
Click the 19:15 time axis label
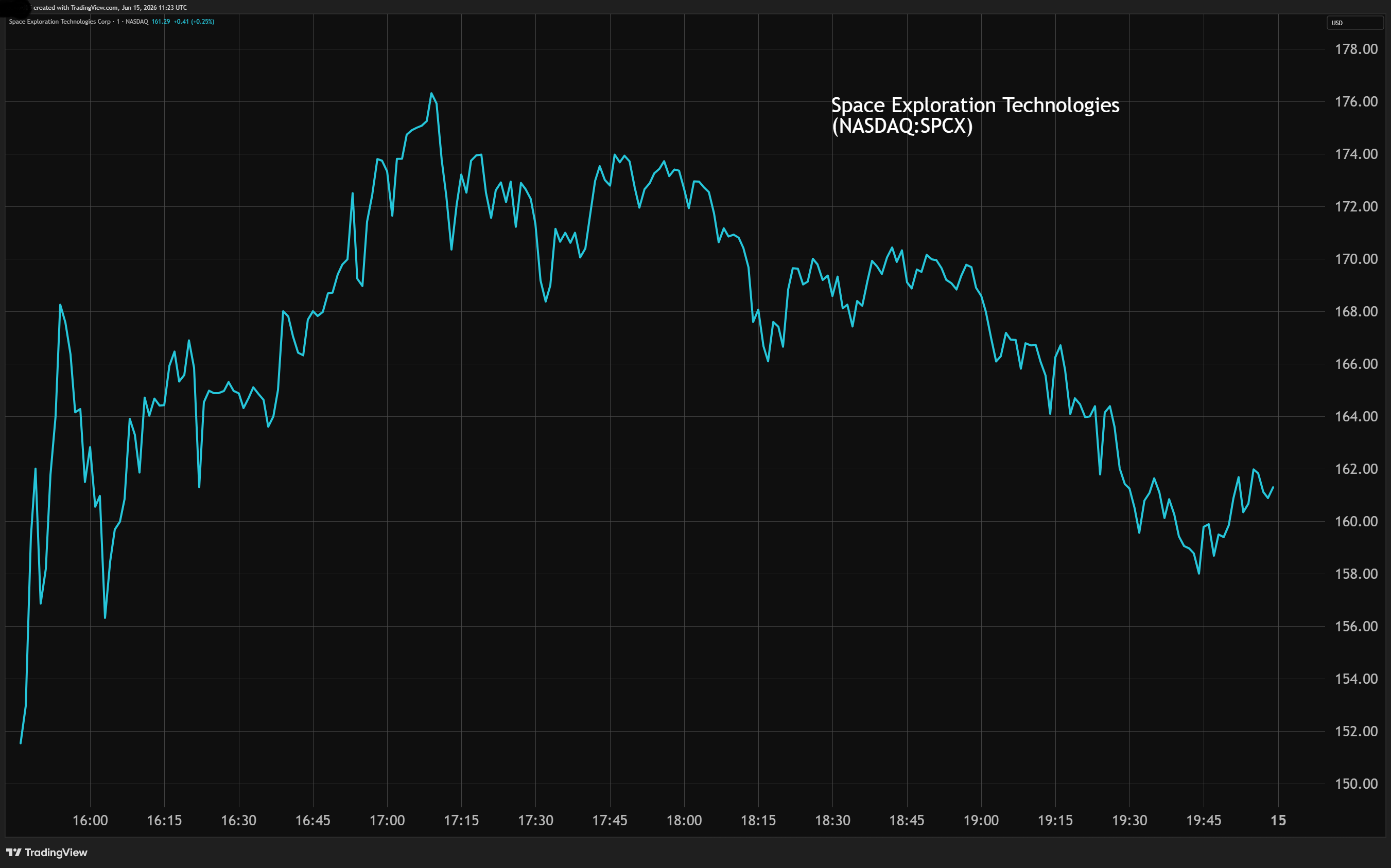coord(1055,820)
